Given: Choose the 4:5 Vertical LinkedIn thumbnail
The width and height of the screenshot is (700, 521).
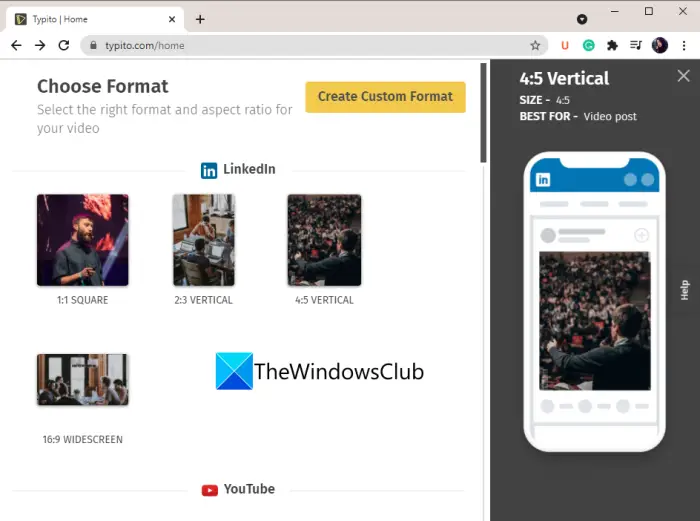Looking at the screenshot, I should click(325, 240).
